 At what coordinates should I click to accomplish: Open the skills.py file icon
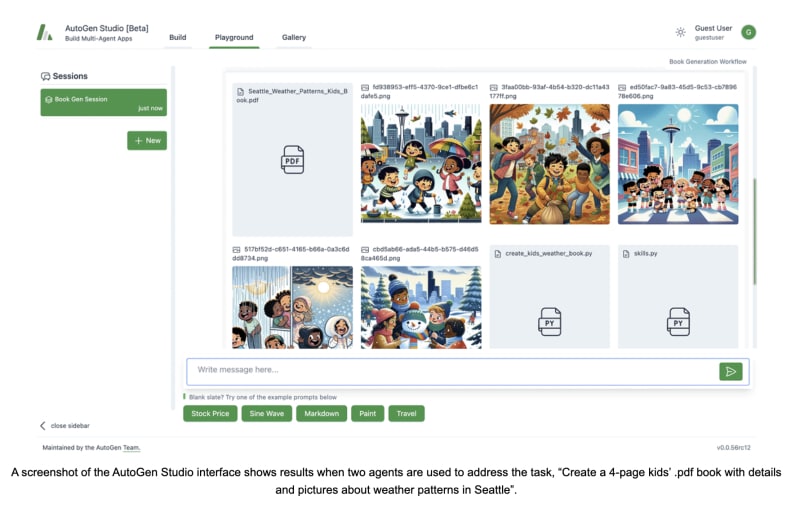pyautogui.click(x=678, y=320)
